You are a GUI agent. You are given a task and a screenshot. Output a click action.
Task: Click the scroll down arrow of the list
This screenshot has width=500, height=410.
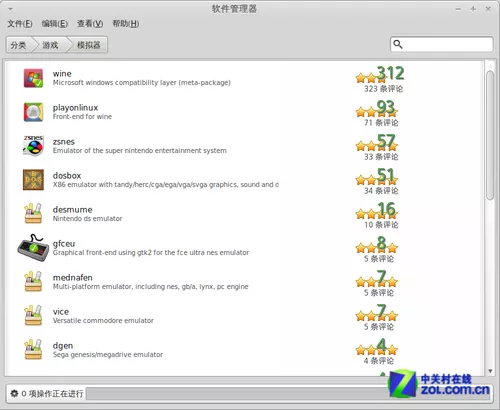(x=490, y=371)
